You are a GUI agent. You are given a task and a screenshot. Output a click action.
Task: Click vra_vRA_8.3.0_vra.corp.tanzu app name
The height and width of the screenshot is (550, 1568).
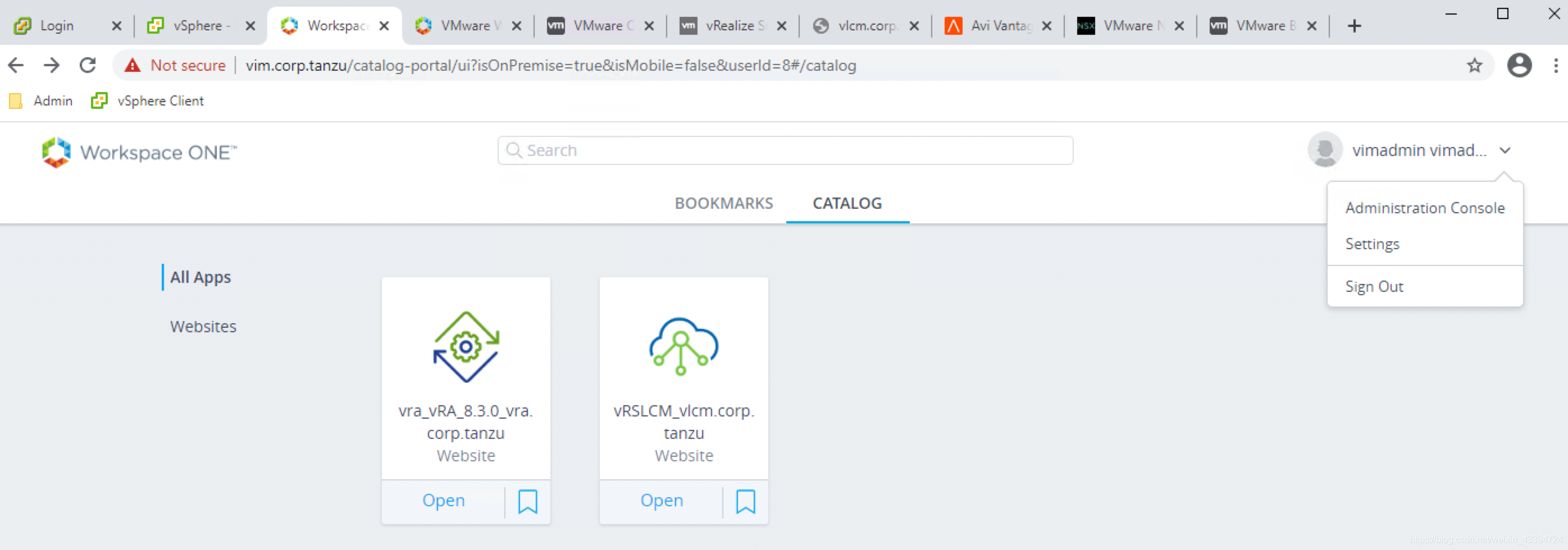pos(466,421)
